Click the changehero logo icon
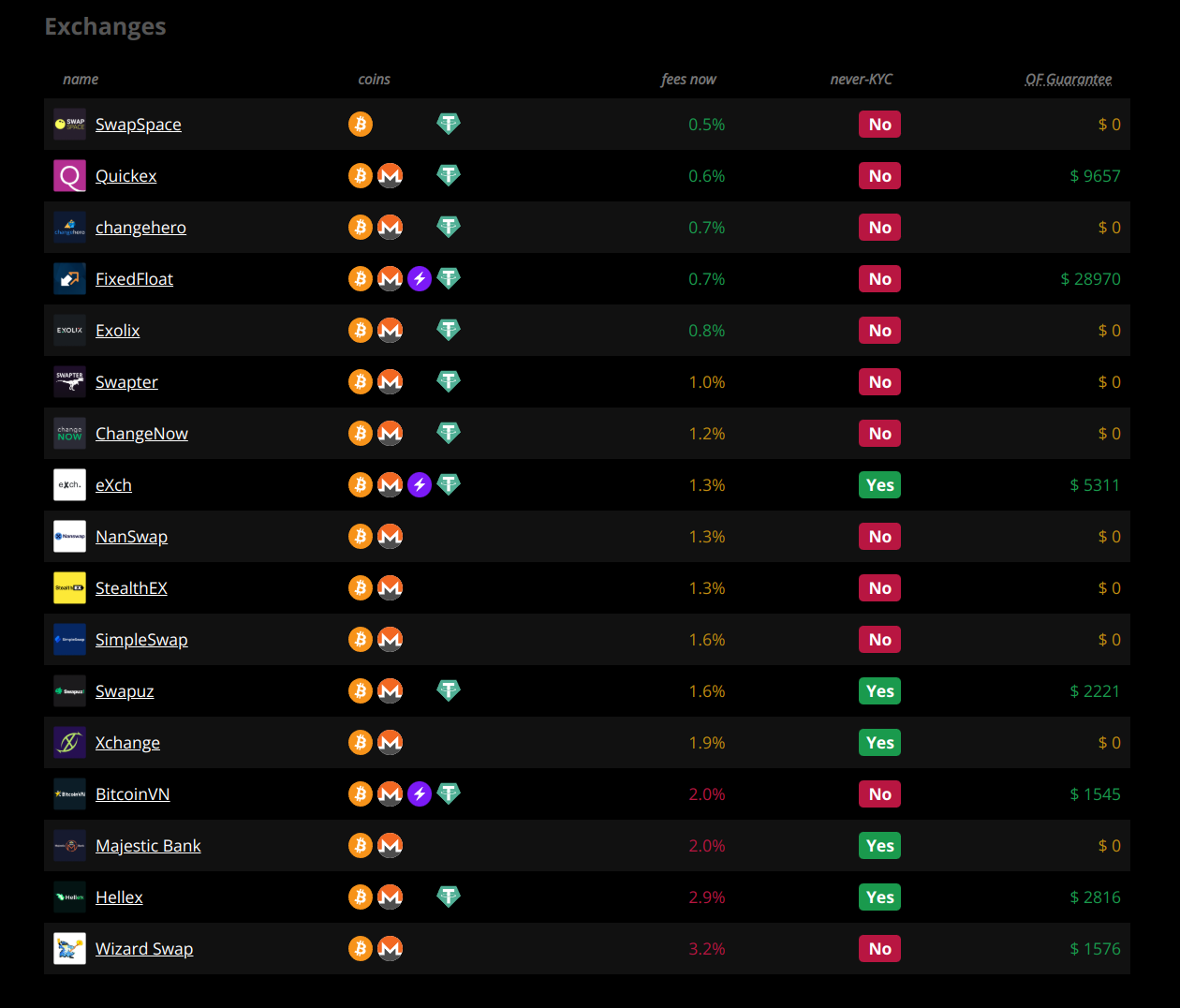This screenshot has height=1008, width=1180. [69, 228]
